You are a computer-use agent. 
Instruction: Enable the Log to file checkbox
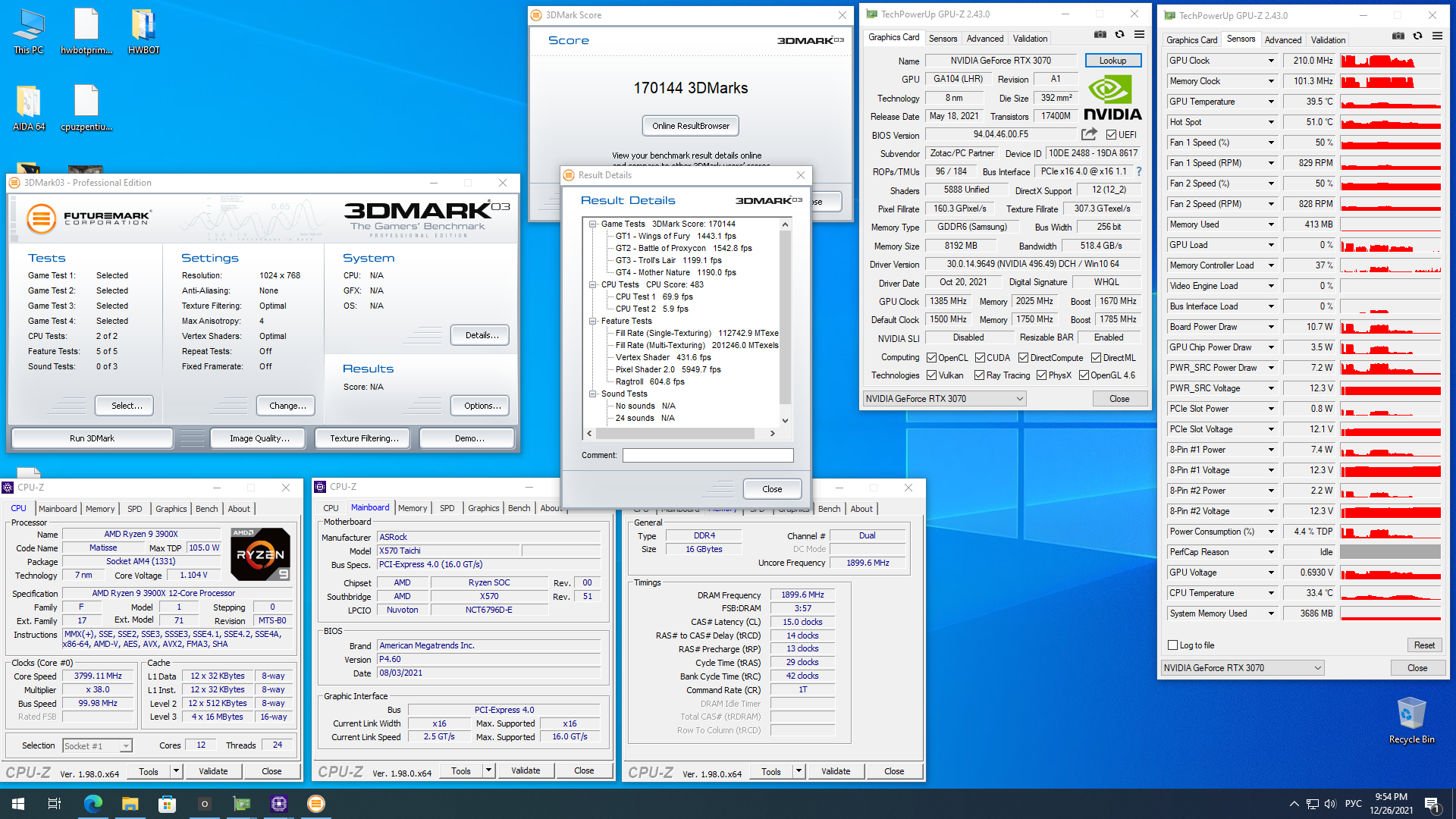click(1173, 645)
